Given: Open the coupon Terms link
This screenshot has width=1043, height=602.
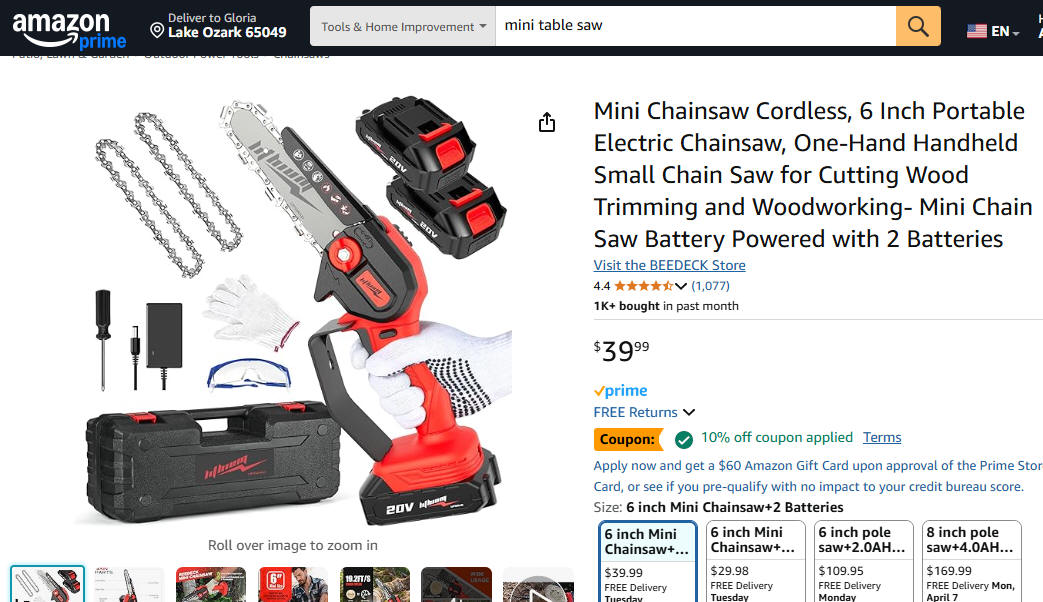Looking at the screenshot, I should click(x=882, y=437).
